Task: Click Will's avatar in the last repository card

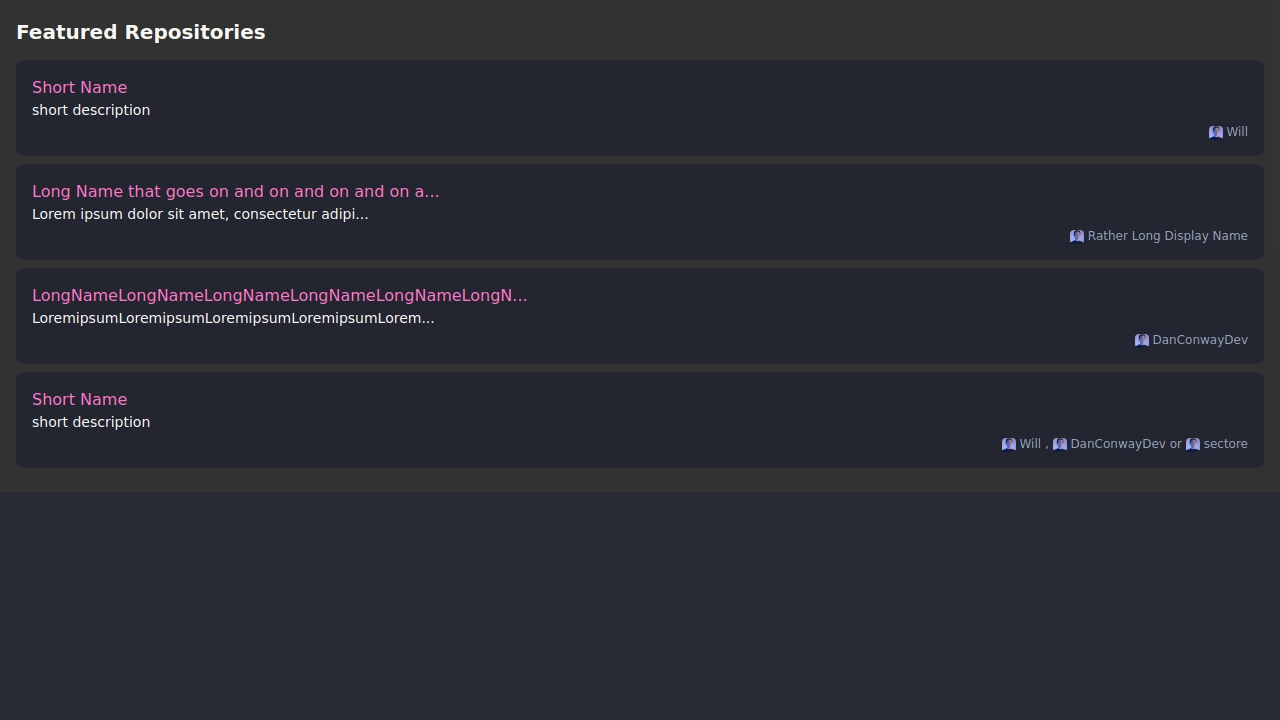Action: pyautogui.click(x=1009, y=444)
